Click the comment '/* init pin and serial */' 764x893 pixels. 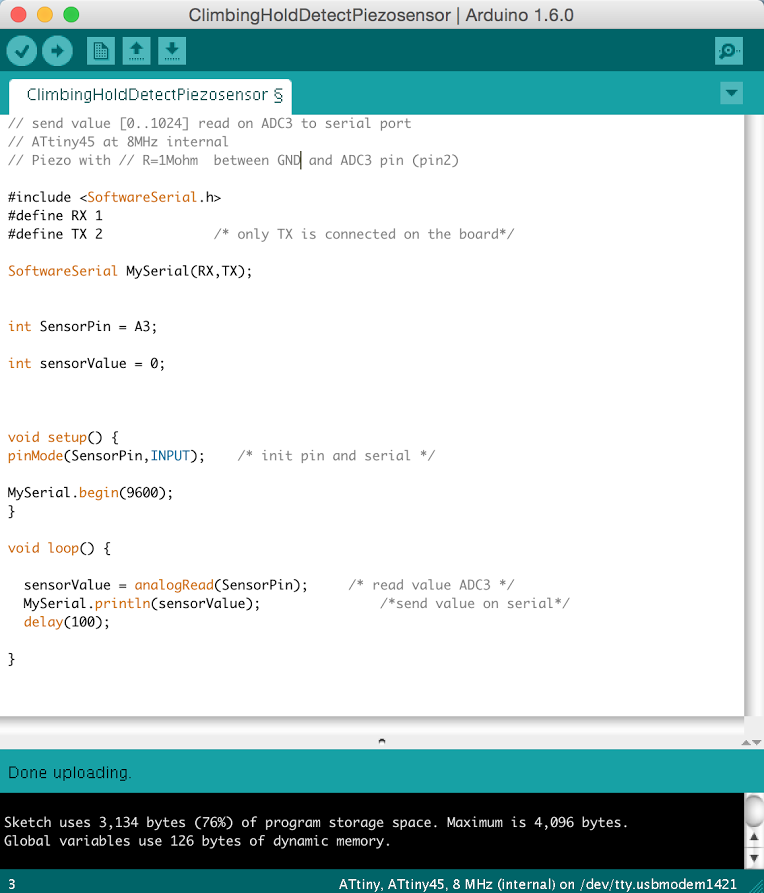[336, 456]
